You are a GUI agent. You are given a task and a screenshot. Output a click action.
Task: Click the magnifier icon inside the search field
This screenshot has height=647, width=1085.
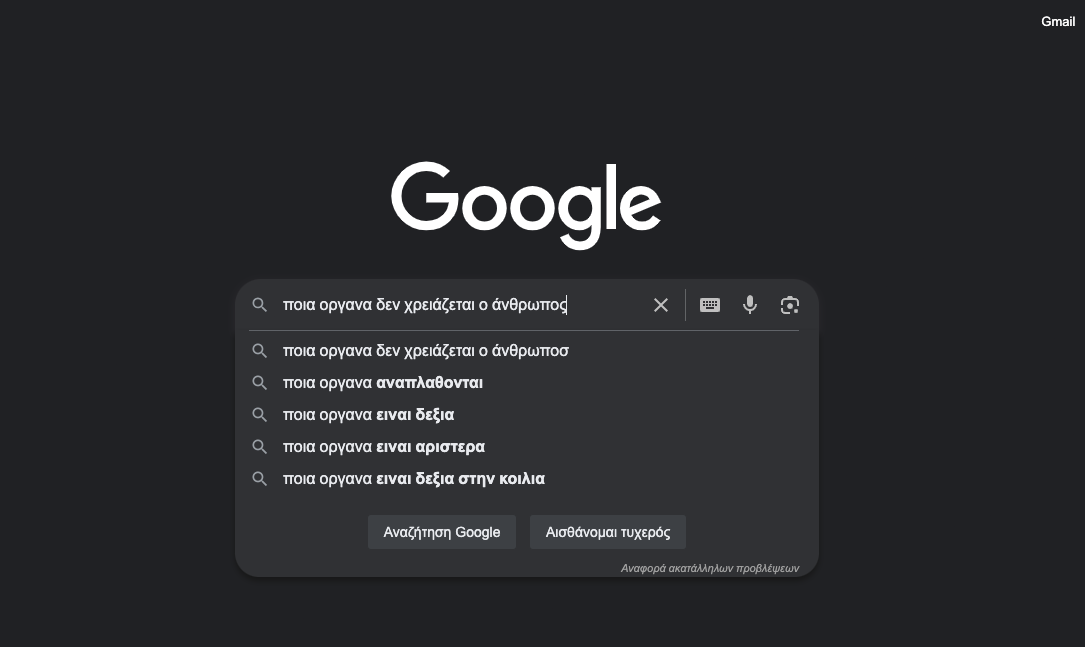(259, 304)
